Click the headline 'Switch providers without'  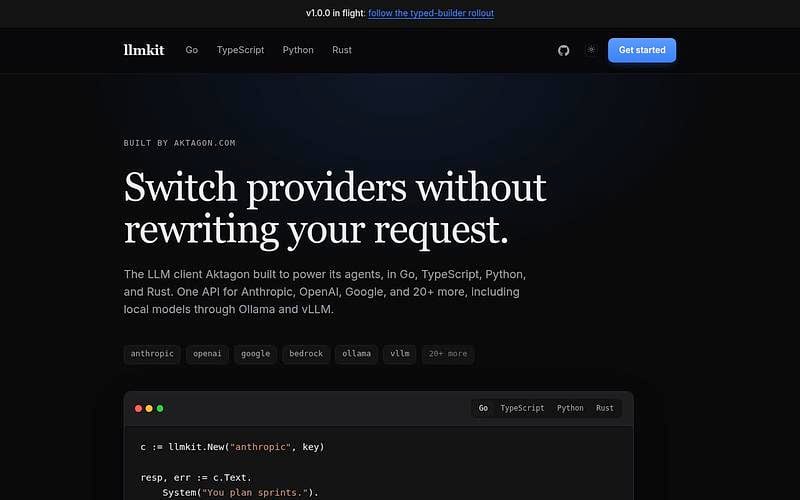[335, 187]
